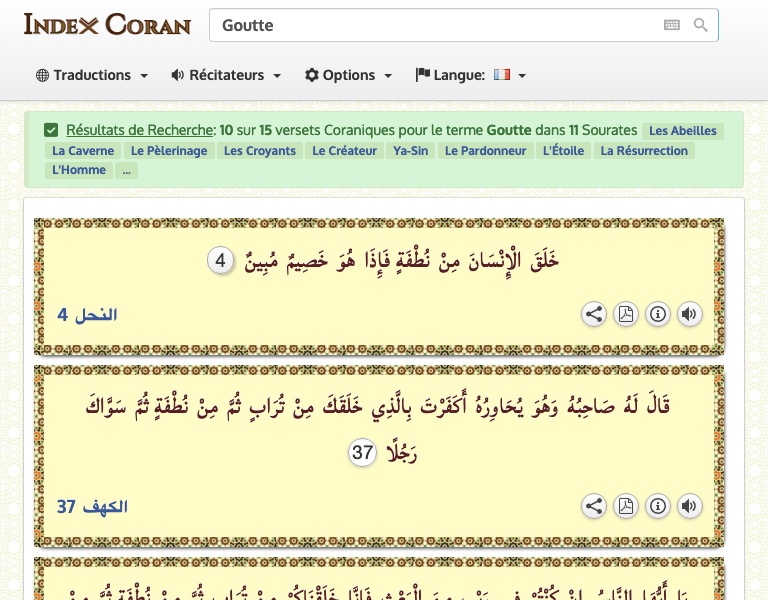The width and height of the screenshot is (768, 600).
Task: Click the search magnifier icon
Action: pos(700,25)
